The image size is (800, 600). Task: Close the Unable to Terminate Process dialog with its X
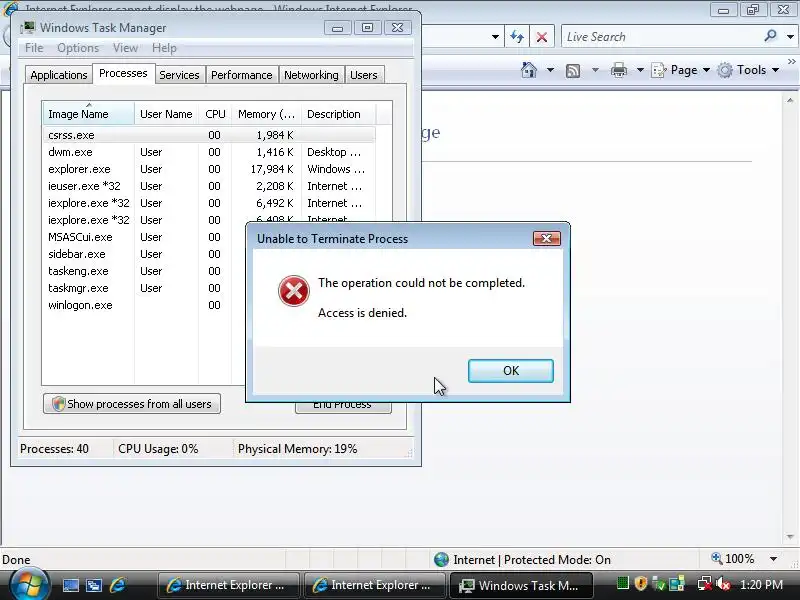pos(546,238)
